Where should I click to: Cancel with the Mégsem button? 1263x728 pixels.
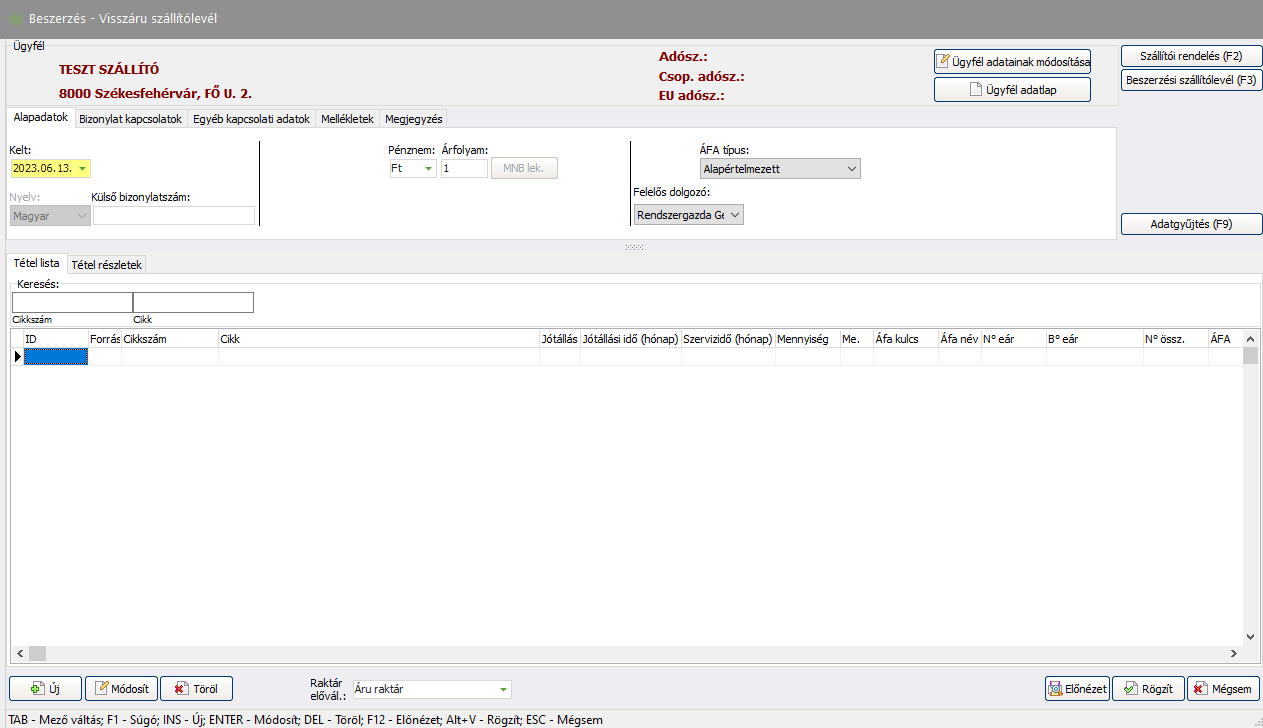(x=1223, y=689)
